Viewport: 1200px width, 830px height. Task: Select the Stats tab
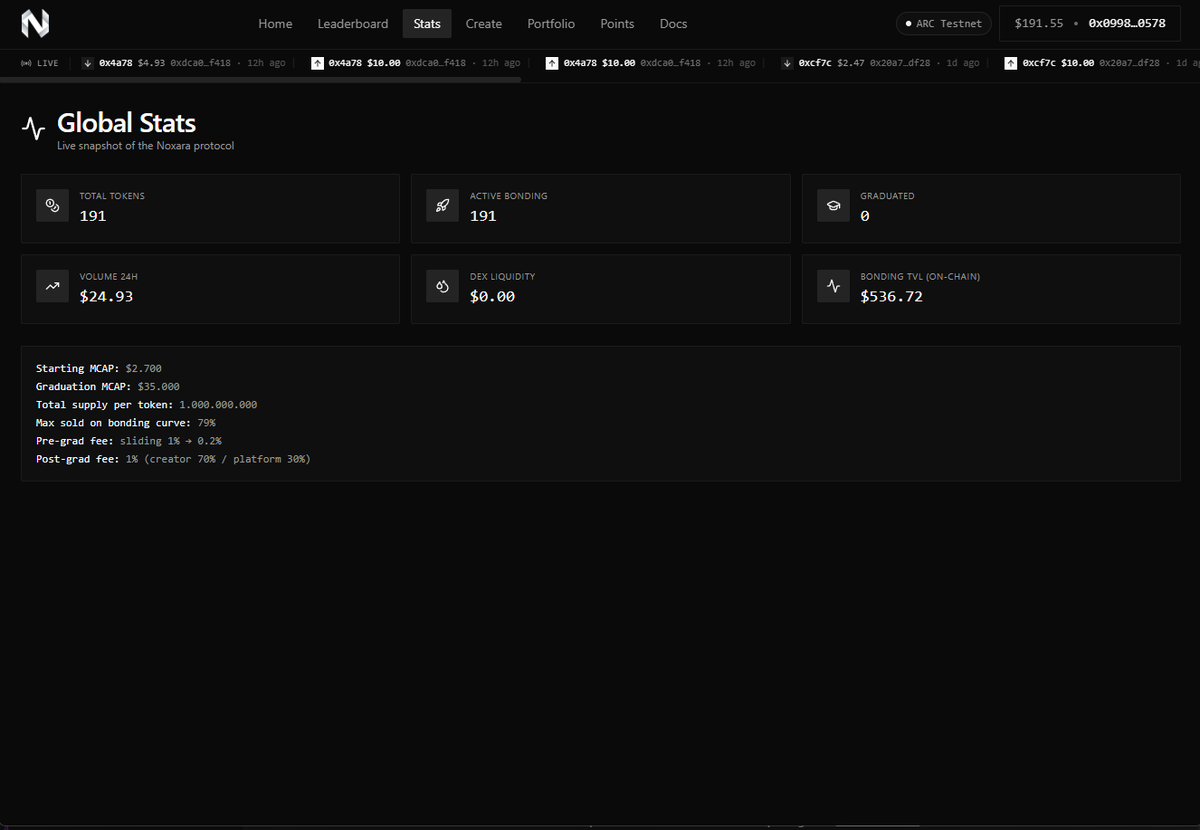coord(427,23)
